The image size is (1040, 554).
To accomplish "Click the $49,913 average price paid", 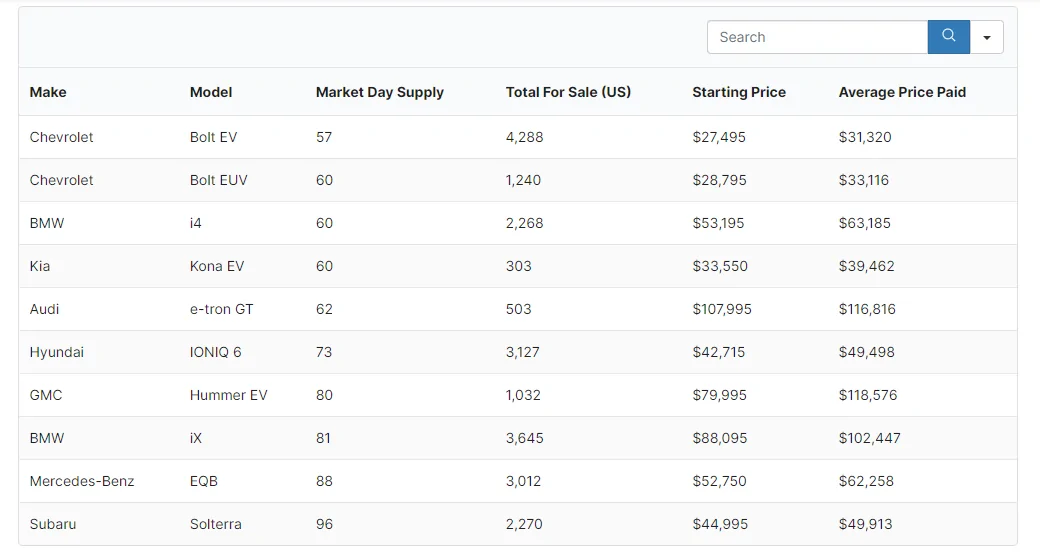I will point(866,524).
